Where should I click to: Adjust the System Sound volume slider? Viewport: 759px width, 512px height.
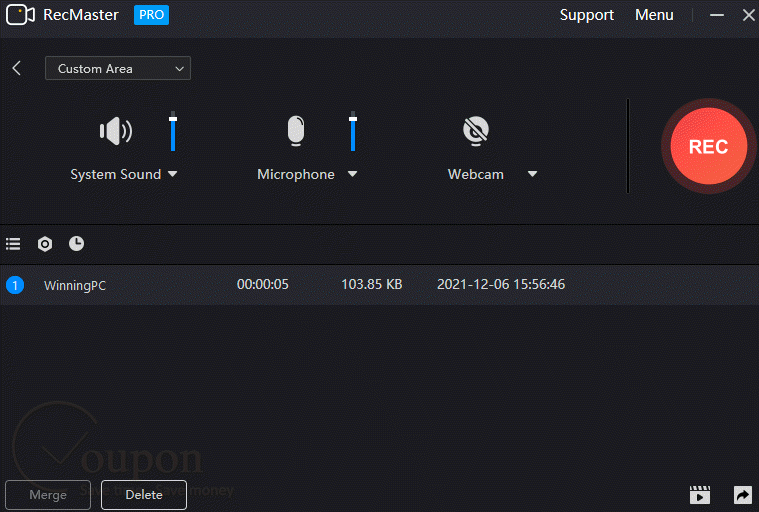[173, 131]
